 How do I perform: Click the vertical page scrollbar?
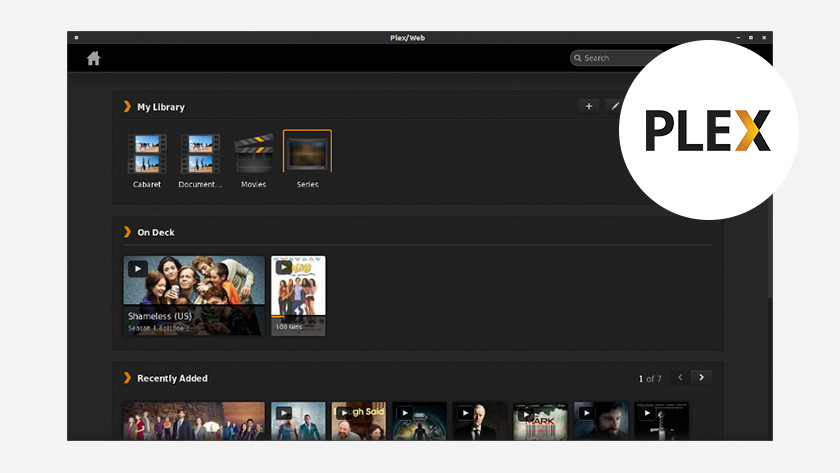[769, 246]
